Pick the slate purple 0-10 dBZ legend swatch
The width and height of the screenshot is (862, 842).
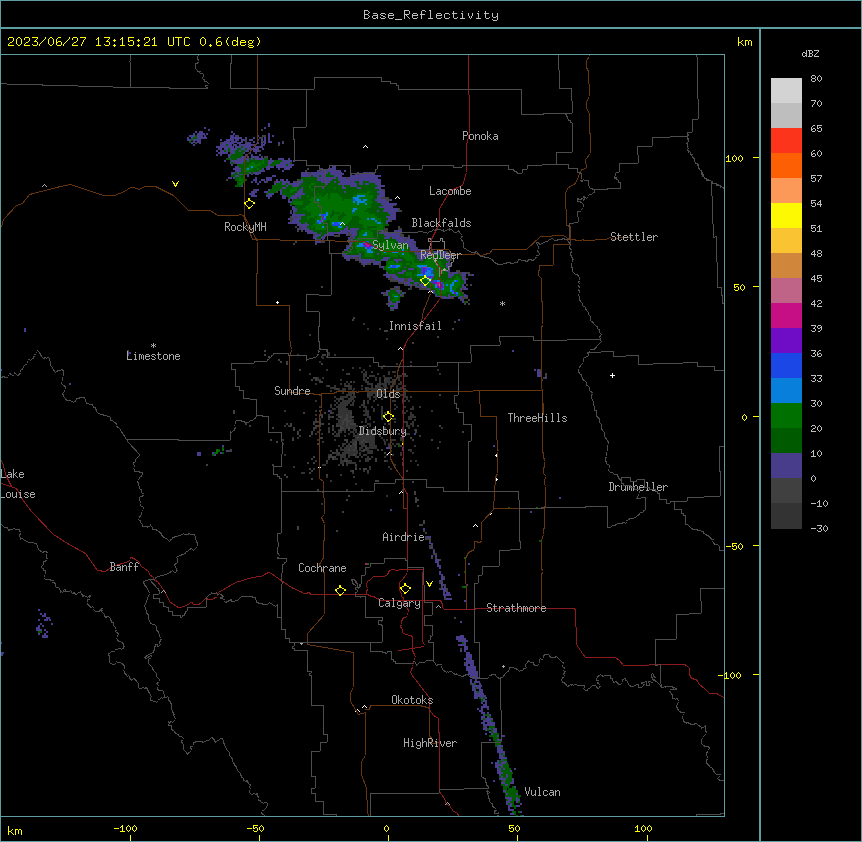click(x=786, y=466)
